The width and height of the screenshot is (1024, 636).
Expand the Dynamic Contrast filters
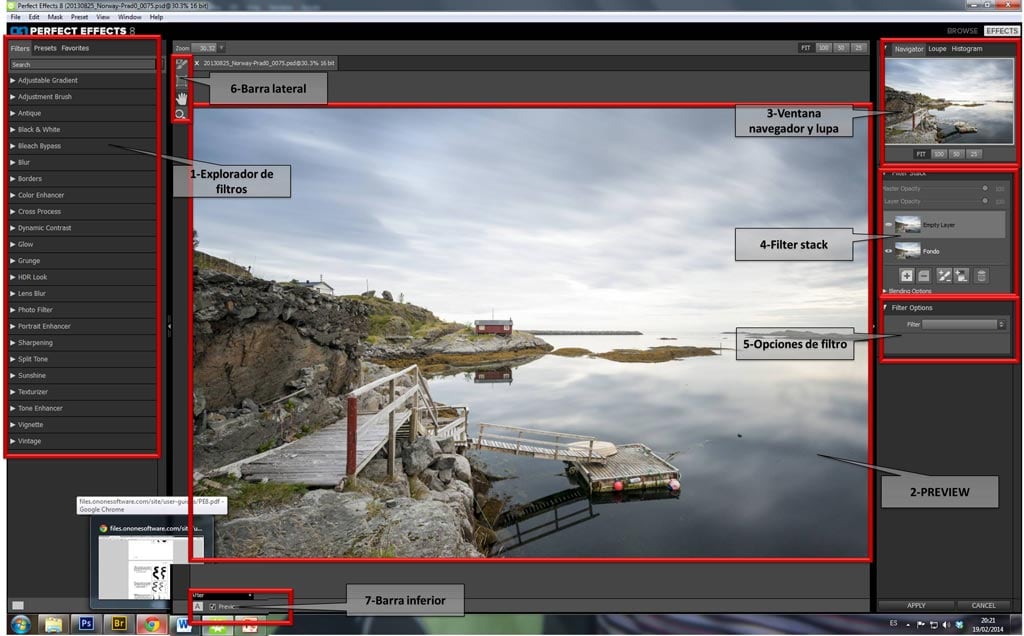click(12, 228)
